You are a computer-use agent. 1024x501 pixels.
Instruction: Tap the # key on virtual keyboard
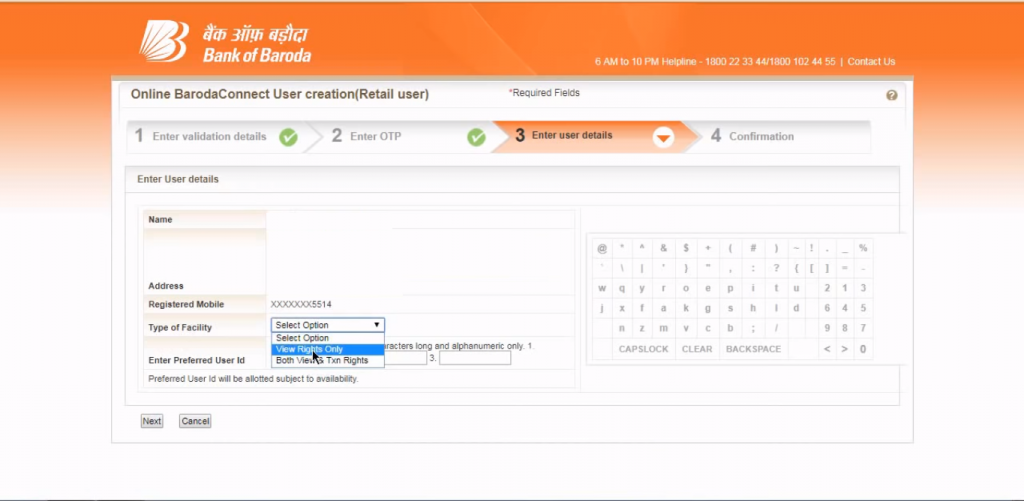click(x=753, y=248)
